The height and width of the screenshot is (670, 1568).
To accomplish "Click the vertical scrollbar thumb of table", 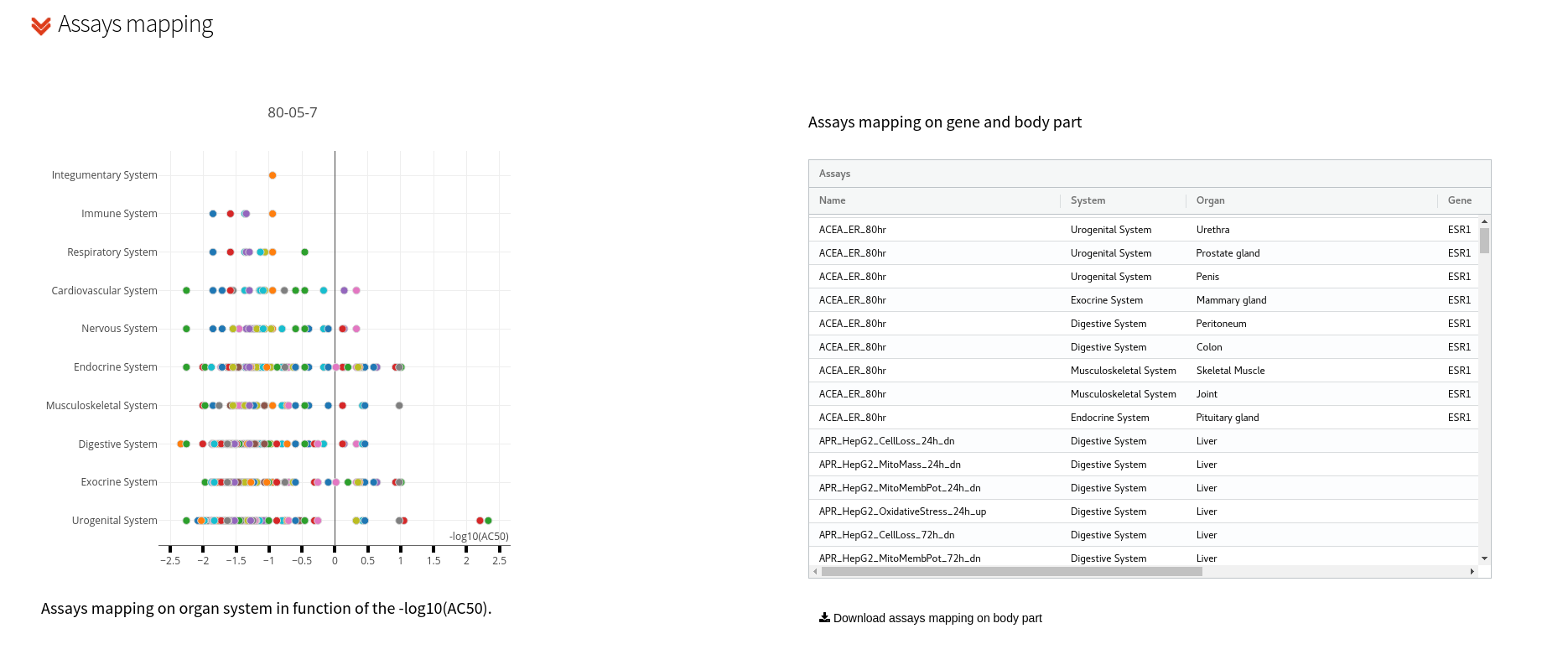I will (1484, 241).
